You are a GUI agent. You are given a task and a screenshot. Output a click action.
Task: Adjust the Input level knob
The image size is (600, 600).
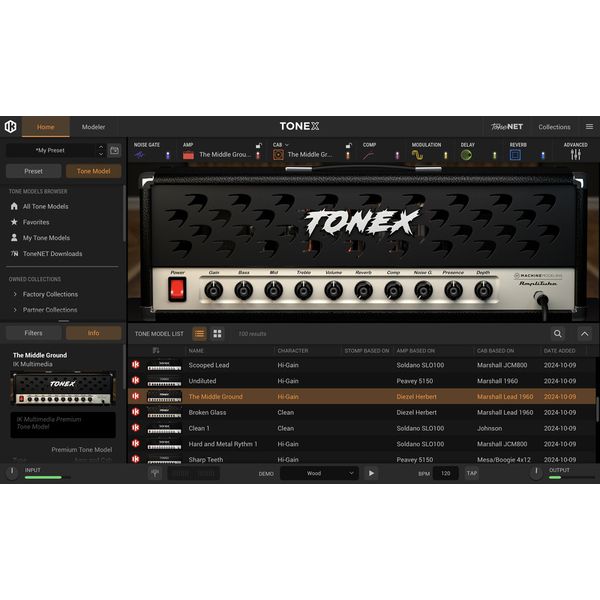pyautogui.click(x=12, y=472)
